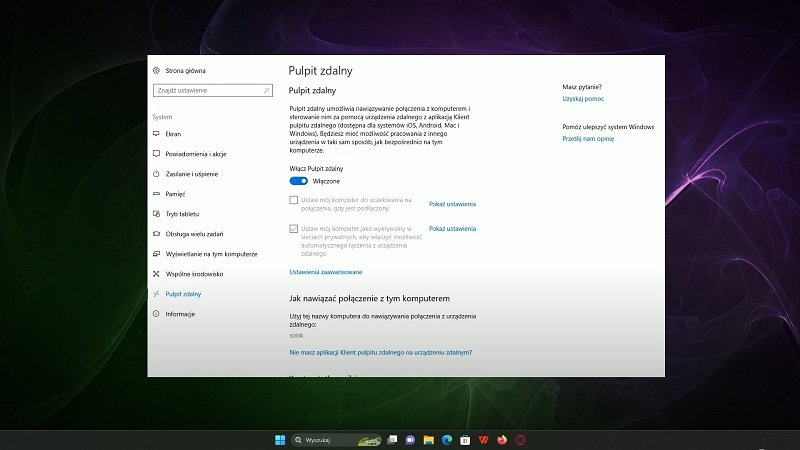
Task: Turn off the Włącz Pulpit zdalny switch
Action: point(298,181)
